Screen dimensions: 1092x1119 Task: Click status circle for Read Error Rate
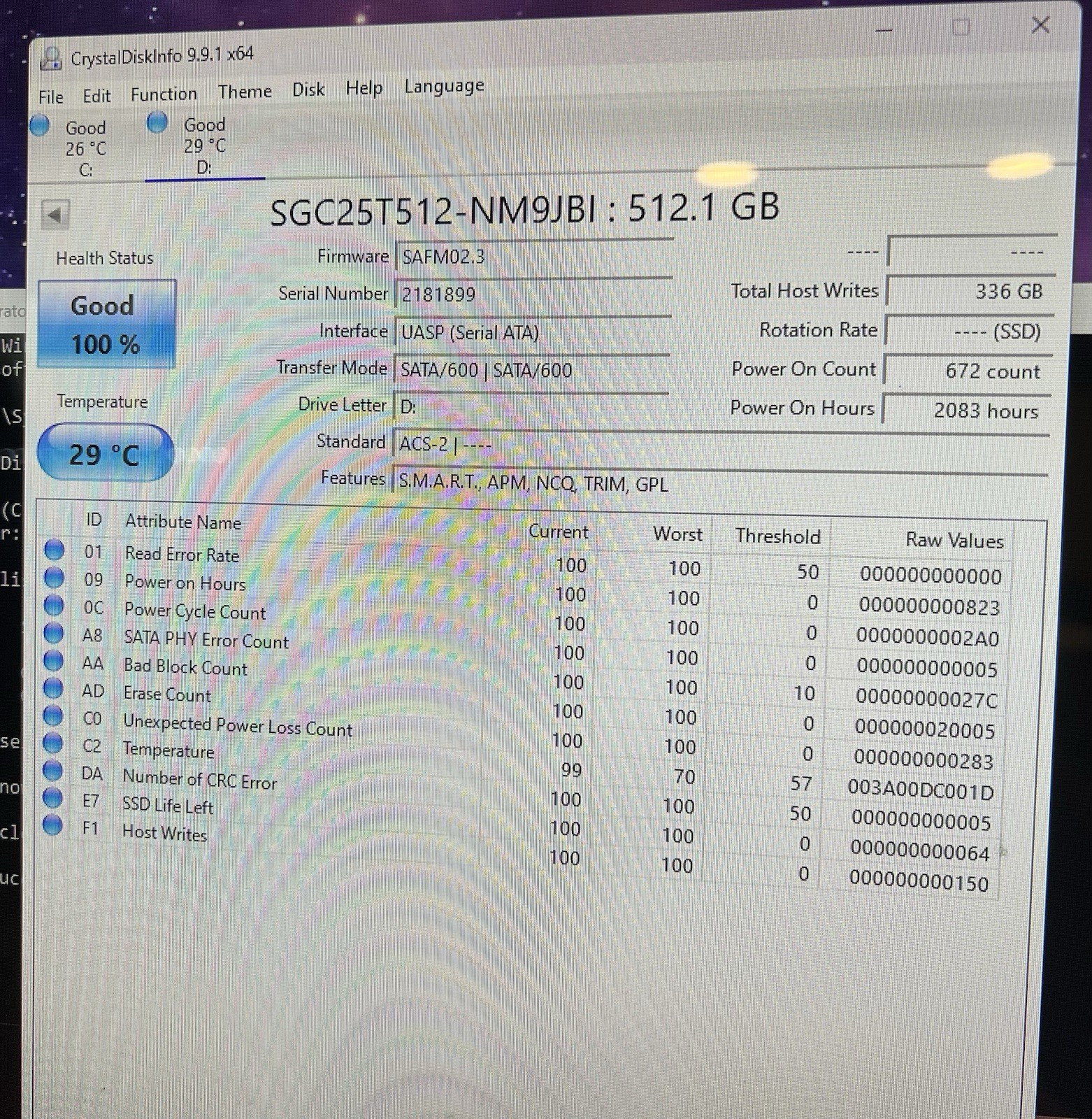[x=54, y=550]
